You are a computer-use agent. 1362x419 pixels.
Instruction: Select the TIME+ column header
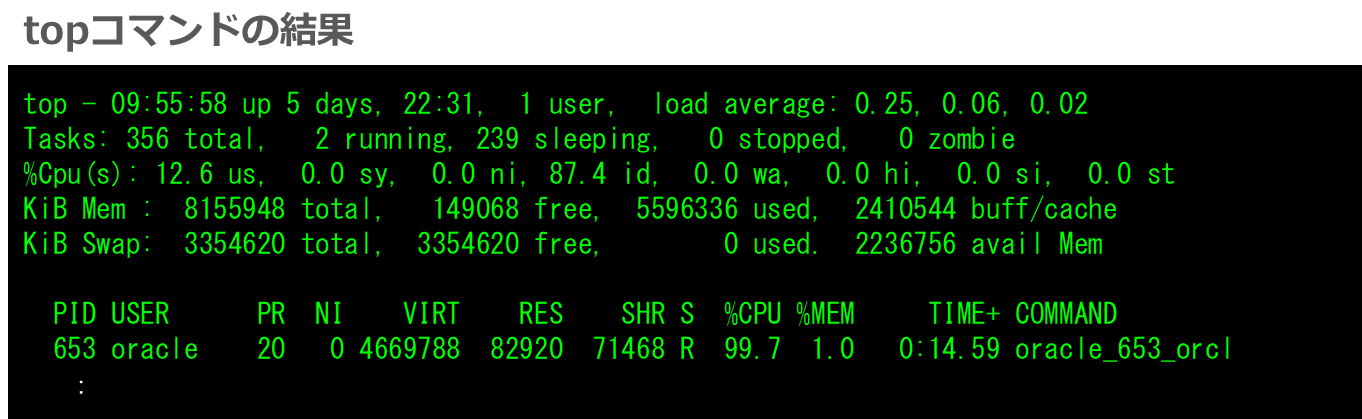[964, 314]
